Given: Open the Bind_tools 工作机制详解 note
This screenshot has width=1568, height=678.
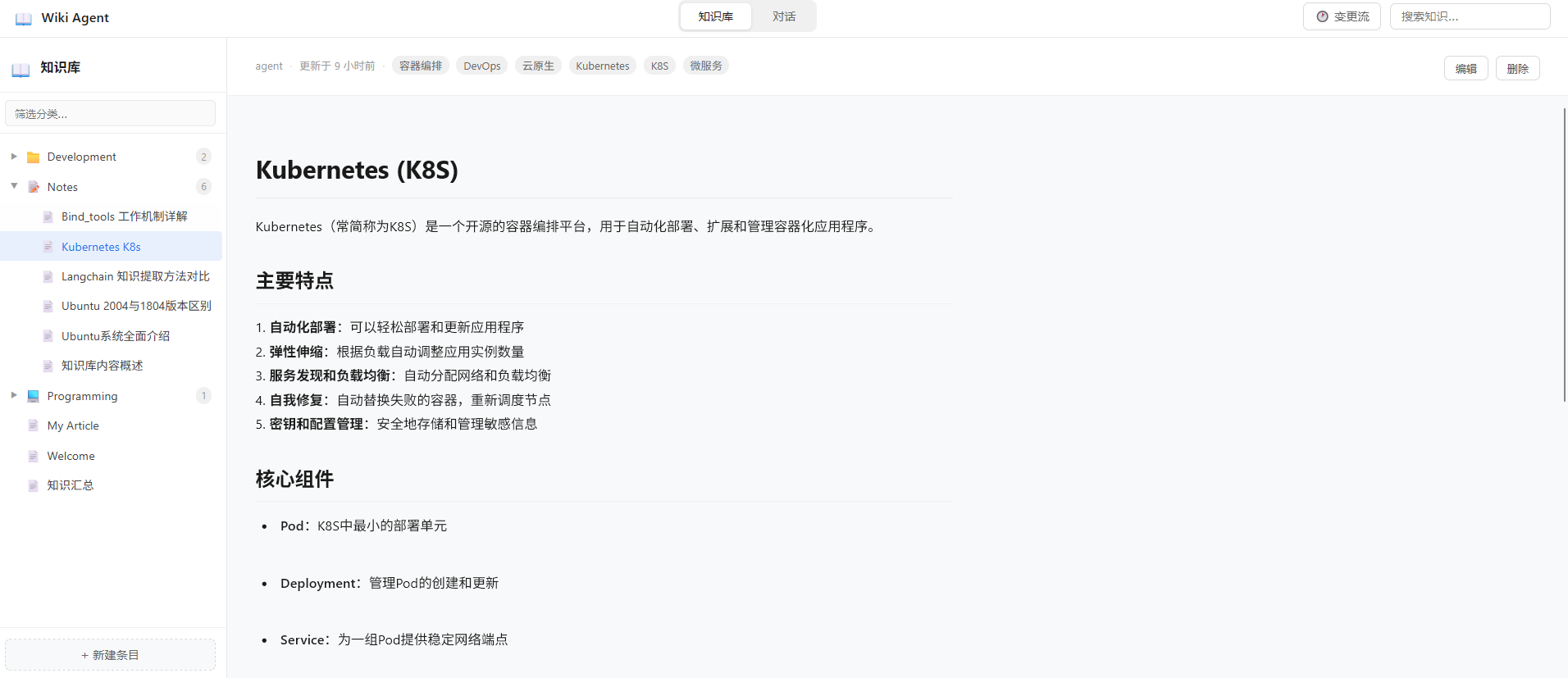Looking at the screenshot, I should coord(112,216).
